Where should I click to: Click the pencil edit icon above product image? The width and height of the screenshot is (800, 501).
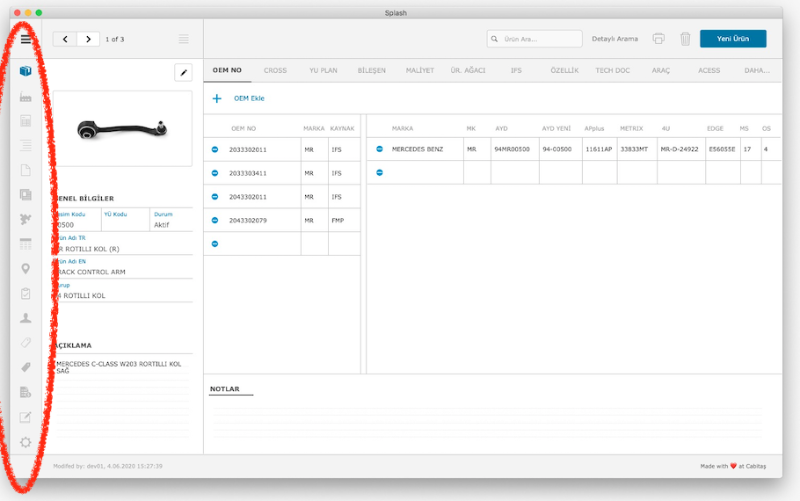tap(183, 72)
